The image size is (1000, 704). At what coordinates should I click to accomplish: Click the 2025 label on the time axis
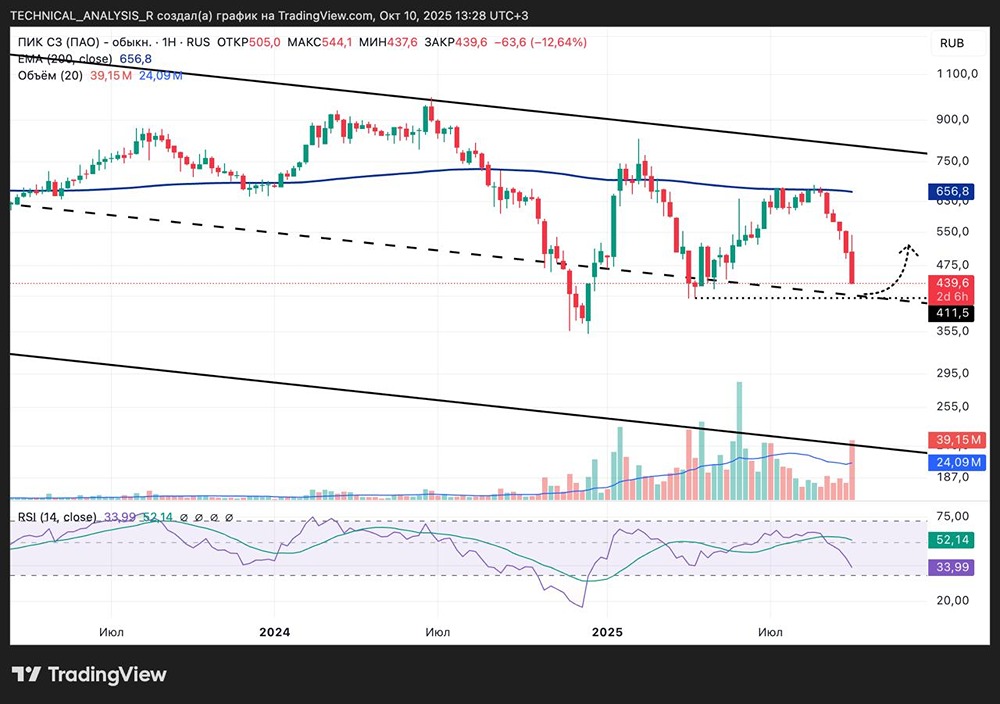point(607,632)
